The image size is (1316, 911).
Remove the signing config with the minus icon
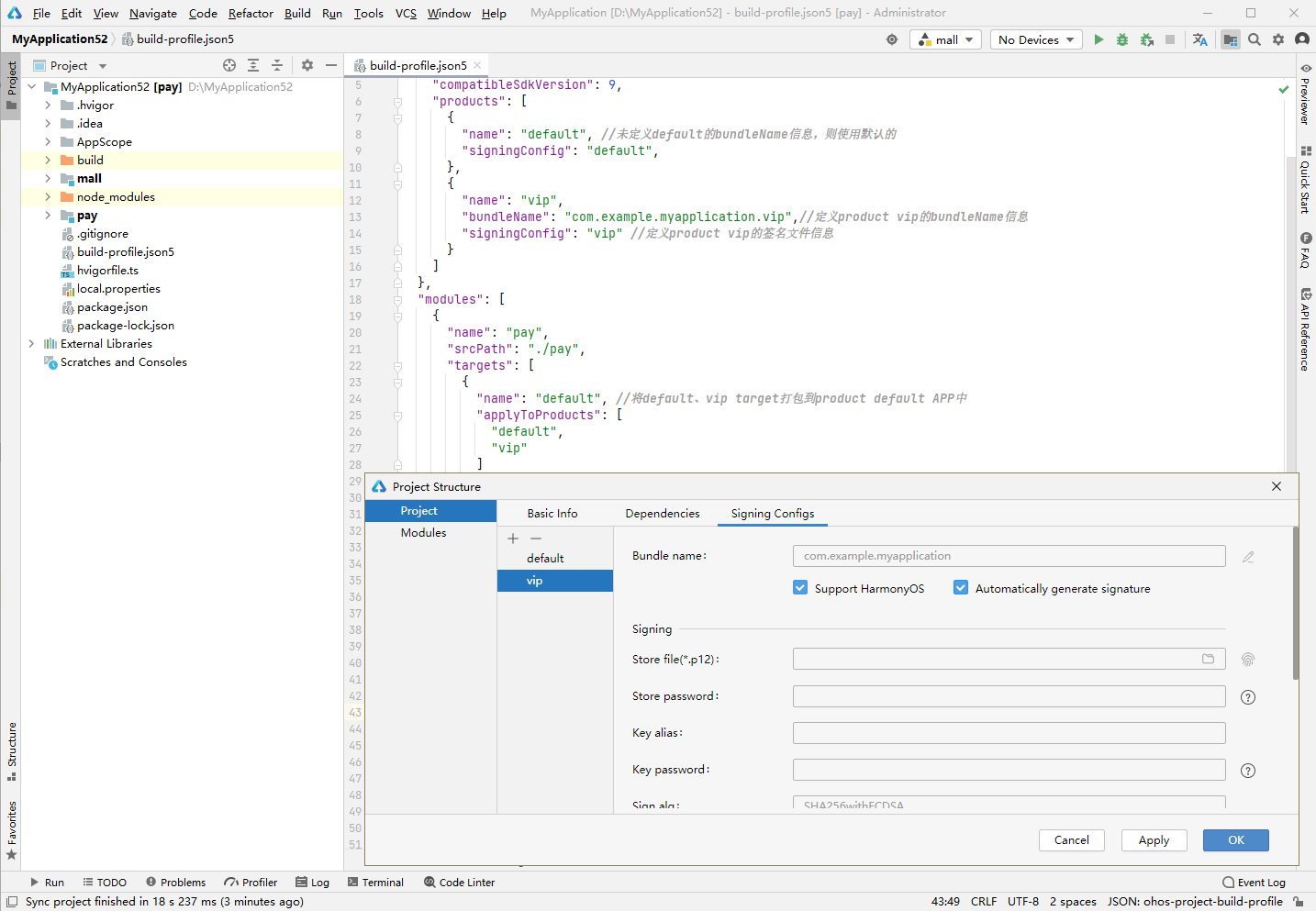click(536, 539)
